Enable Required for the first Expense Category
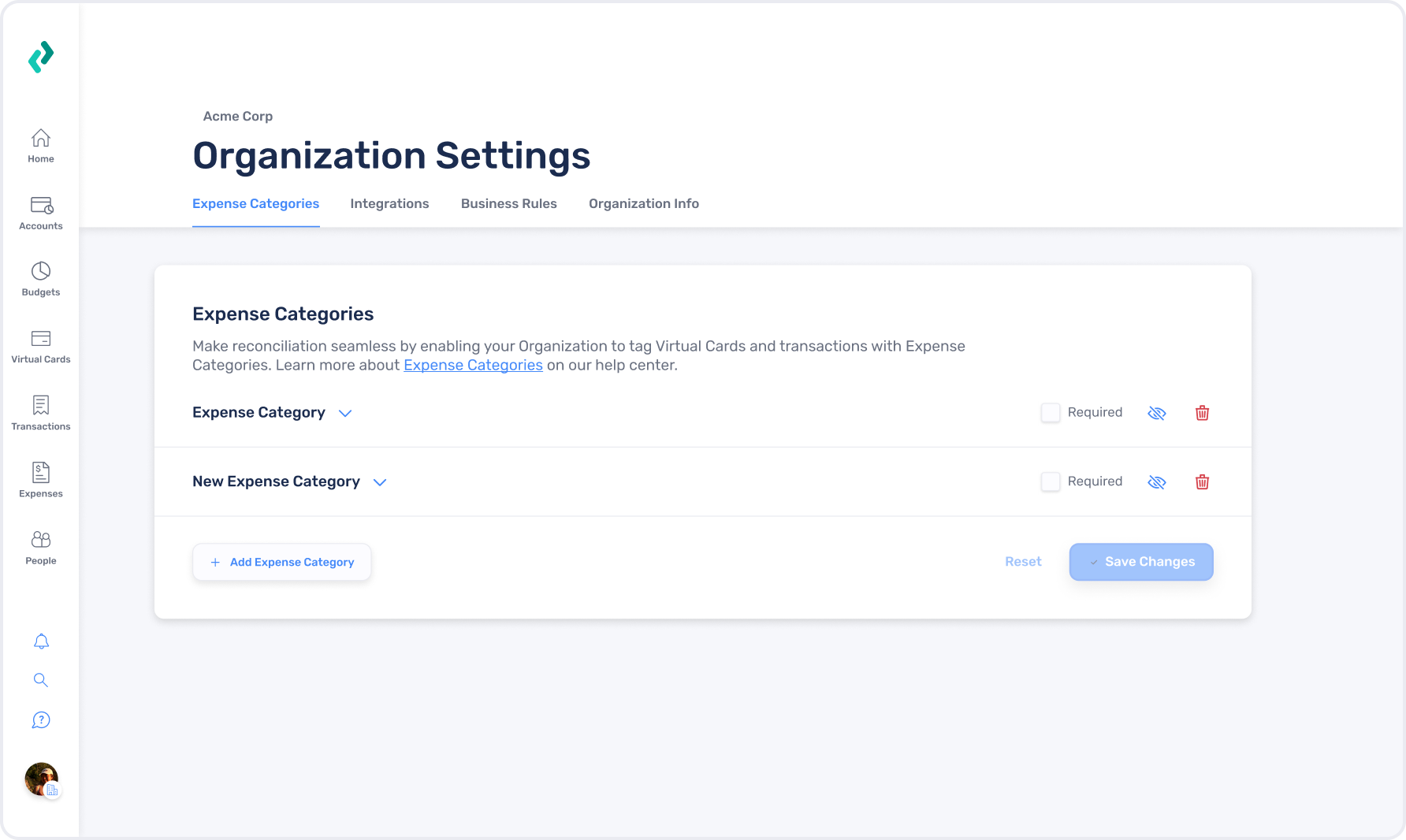The width and height of the screenshot is (1406, 840). coord(1051,412)
